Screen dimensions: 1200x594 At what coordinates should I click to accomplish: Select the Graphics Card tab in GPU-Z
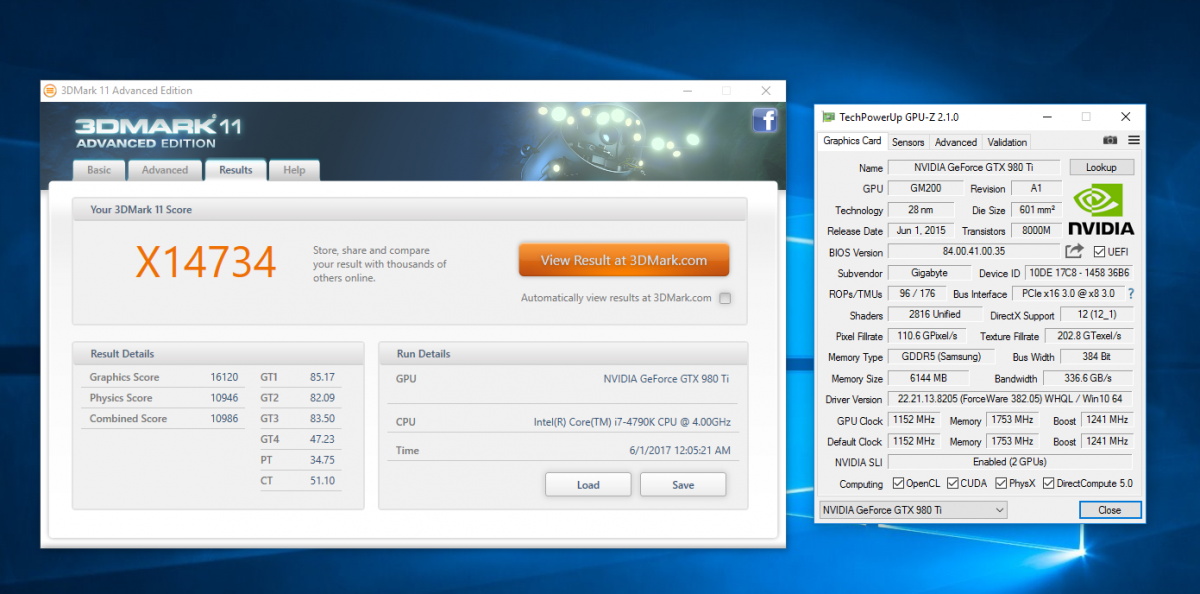click(852, 141)
